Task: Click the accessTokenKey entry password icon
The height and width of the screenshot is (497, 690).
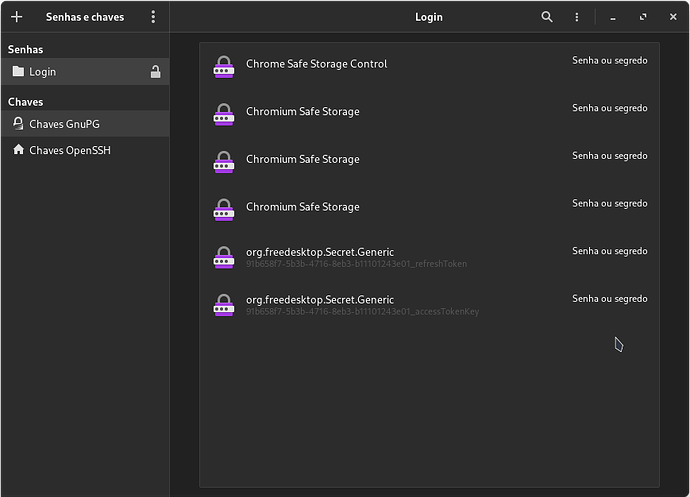Action: coord(223,305)
